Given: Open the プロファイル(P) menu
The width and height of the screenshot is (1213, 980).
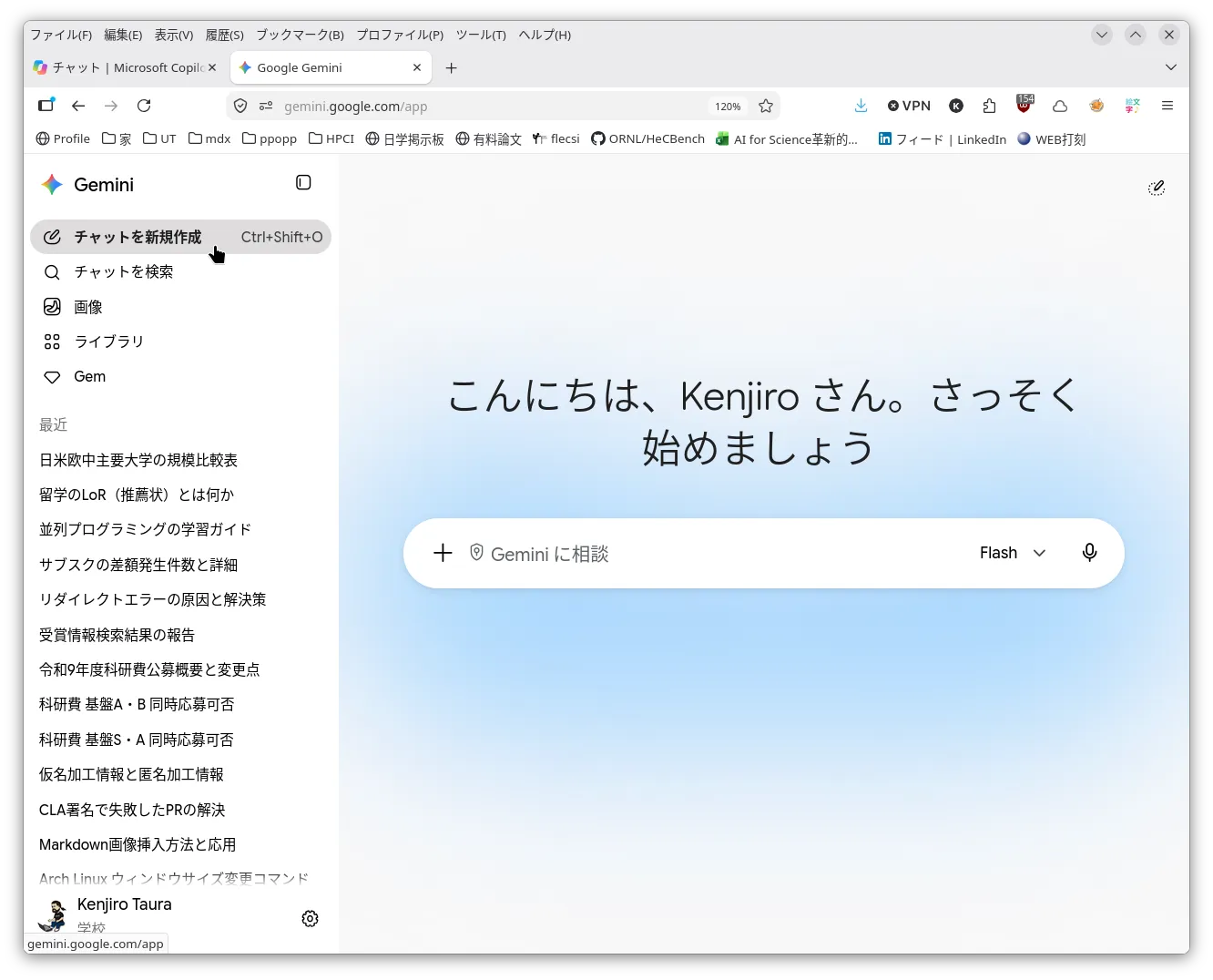Looking at the screenshot, I should [400, 35].
